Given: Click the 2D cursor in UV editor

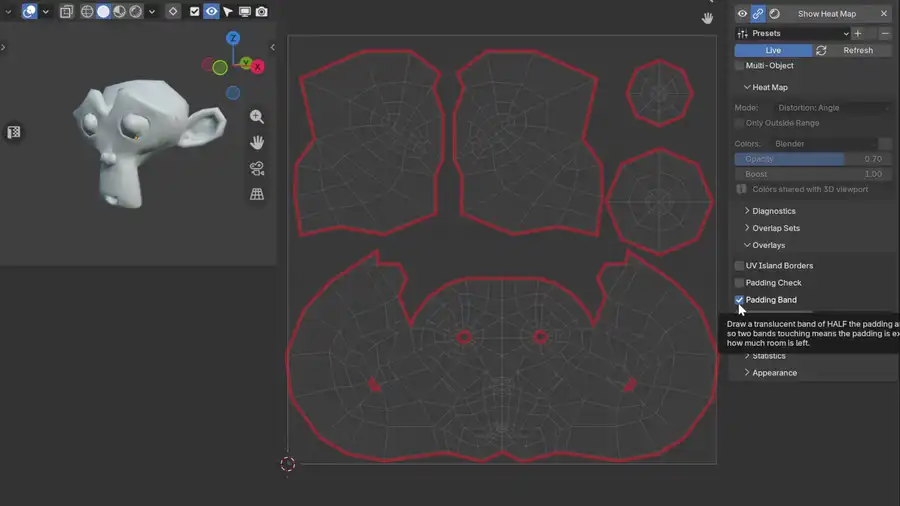Looking at the screenshot, I should click(x=288, y=464).
